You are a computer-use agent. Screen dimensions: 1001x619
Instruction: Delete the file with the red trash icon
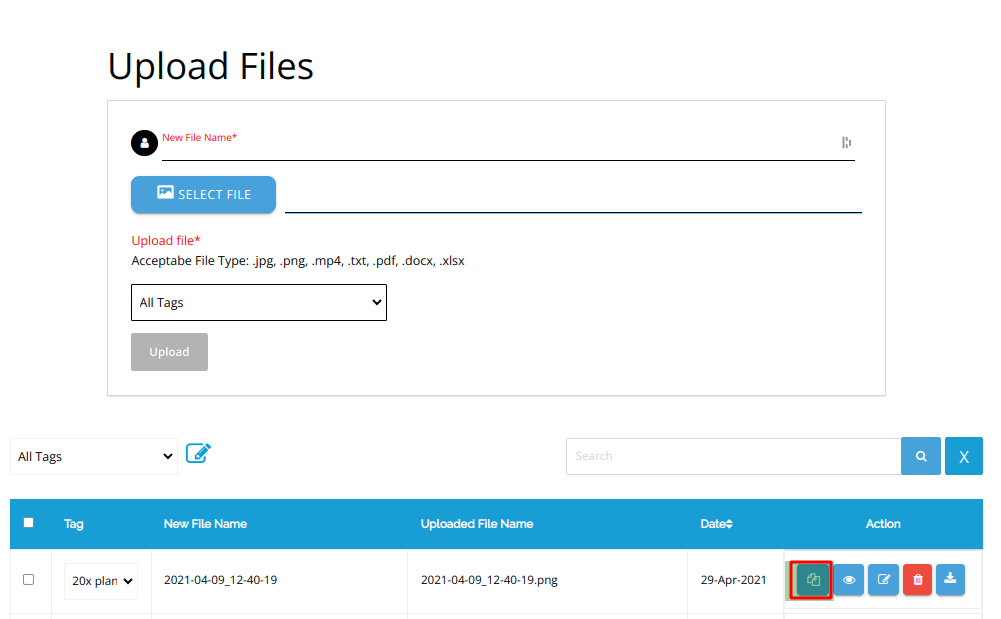pyautogui.click(x=917, y=580)
